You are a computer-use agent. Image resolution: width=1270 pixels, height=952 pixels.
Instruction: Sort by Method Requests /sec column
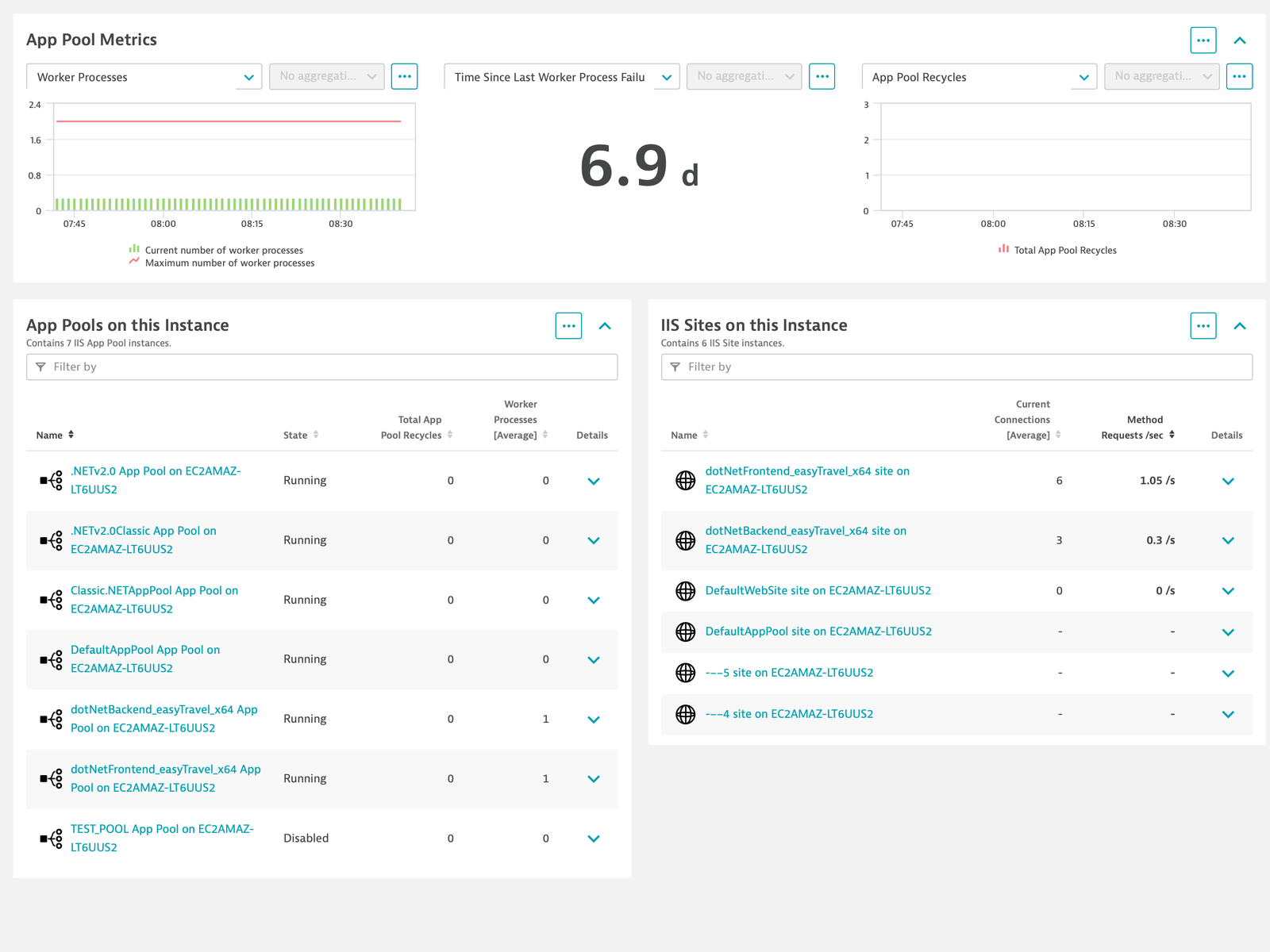pos(1137,428)
